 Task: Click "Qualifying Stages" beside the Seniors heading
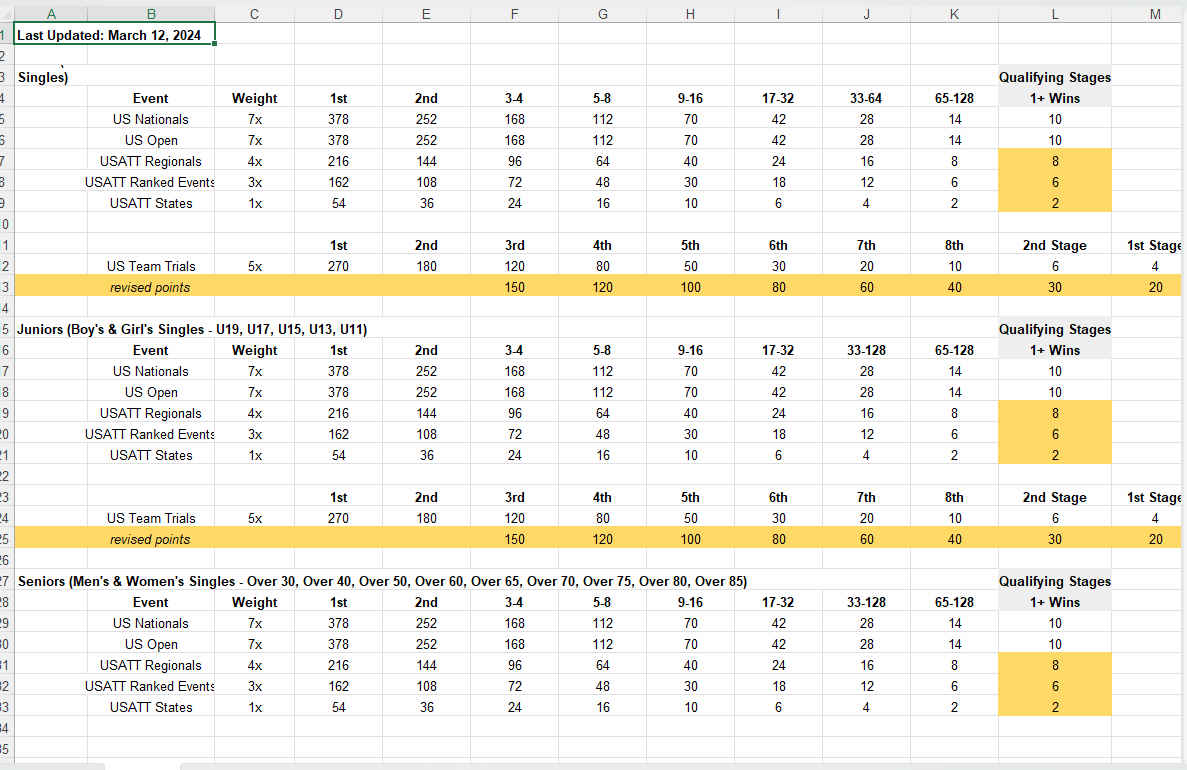[1055, 581]
